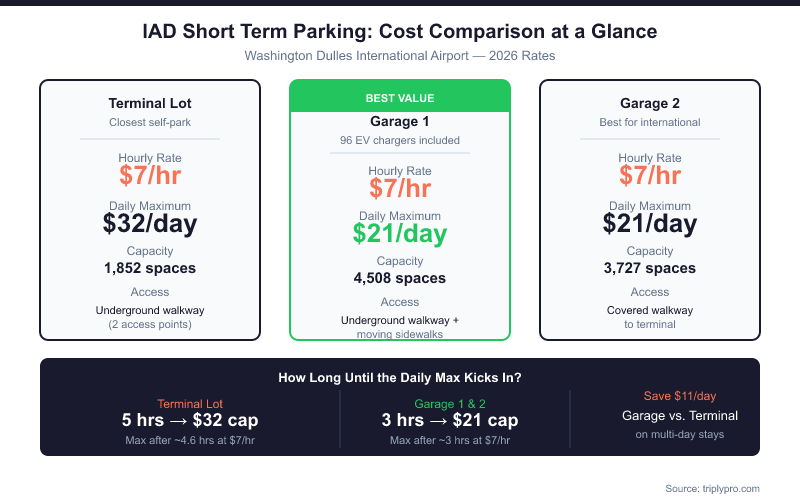800x500 pixels.
Task: Click the Washington Dulles 2026 Rates subtitle
Action: click(x=400, y=56)
